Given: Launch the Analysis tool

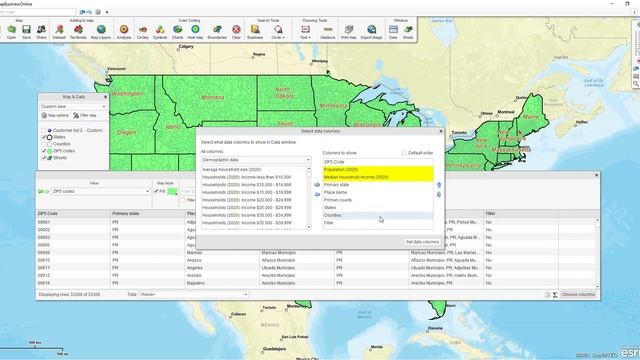Looking at the screenshot, I should (124, 32).
